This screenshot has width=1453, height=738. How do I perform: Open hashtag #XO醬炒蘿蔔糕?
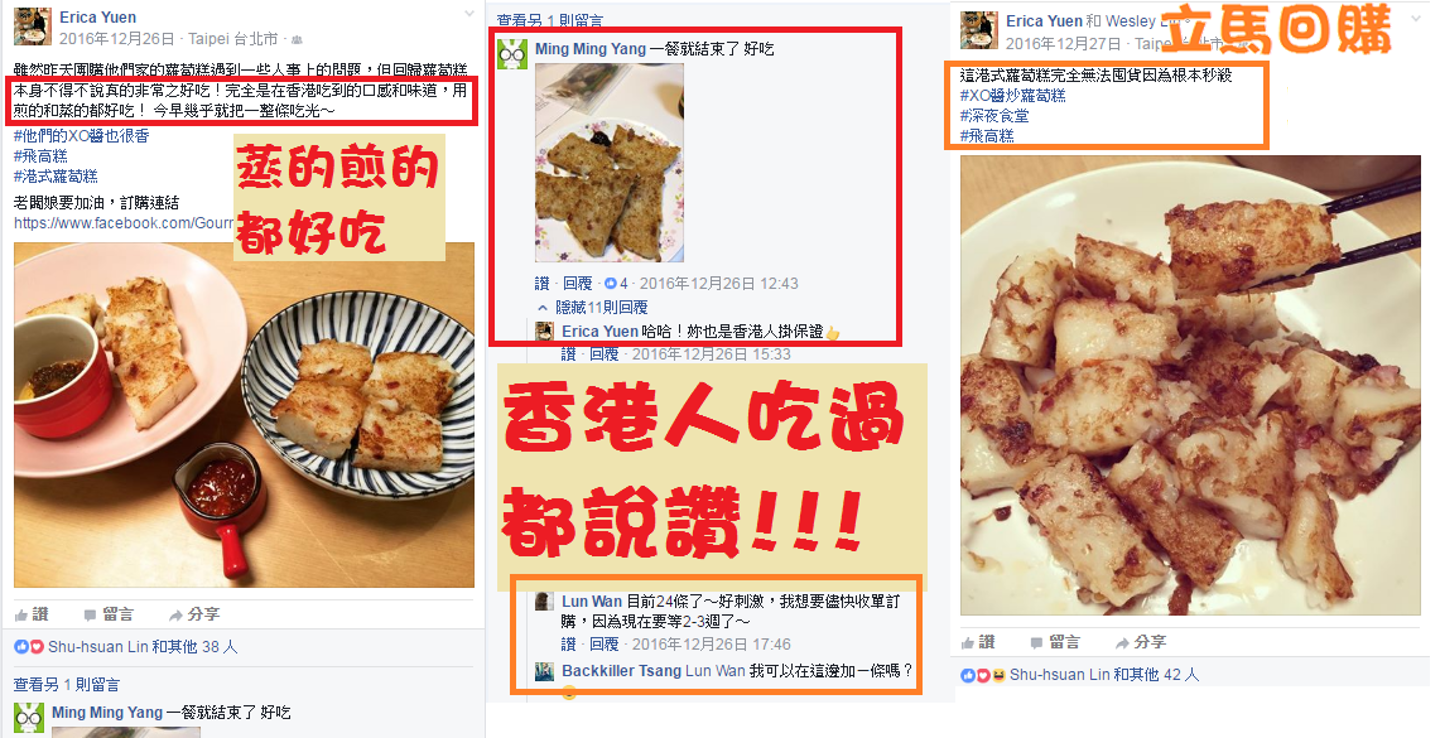(1013, 95)
